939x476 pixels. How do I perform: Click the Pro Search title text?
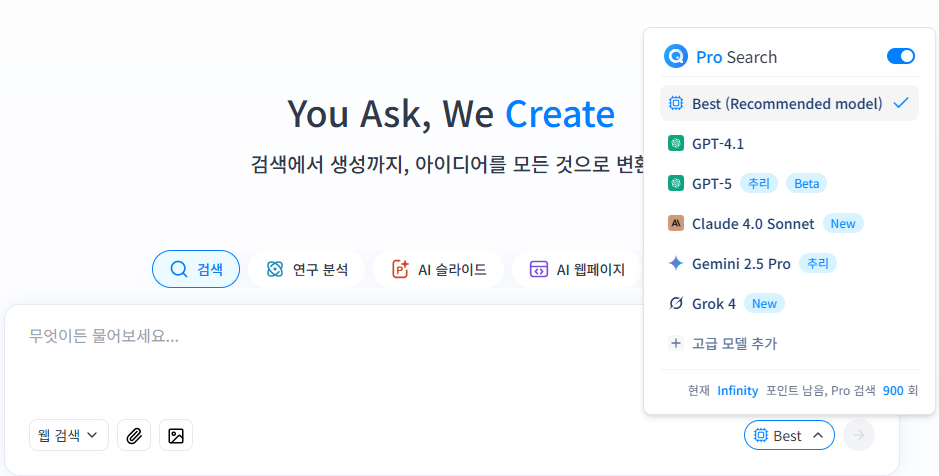pos(737,57)
